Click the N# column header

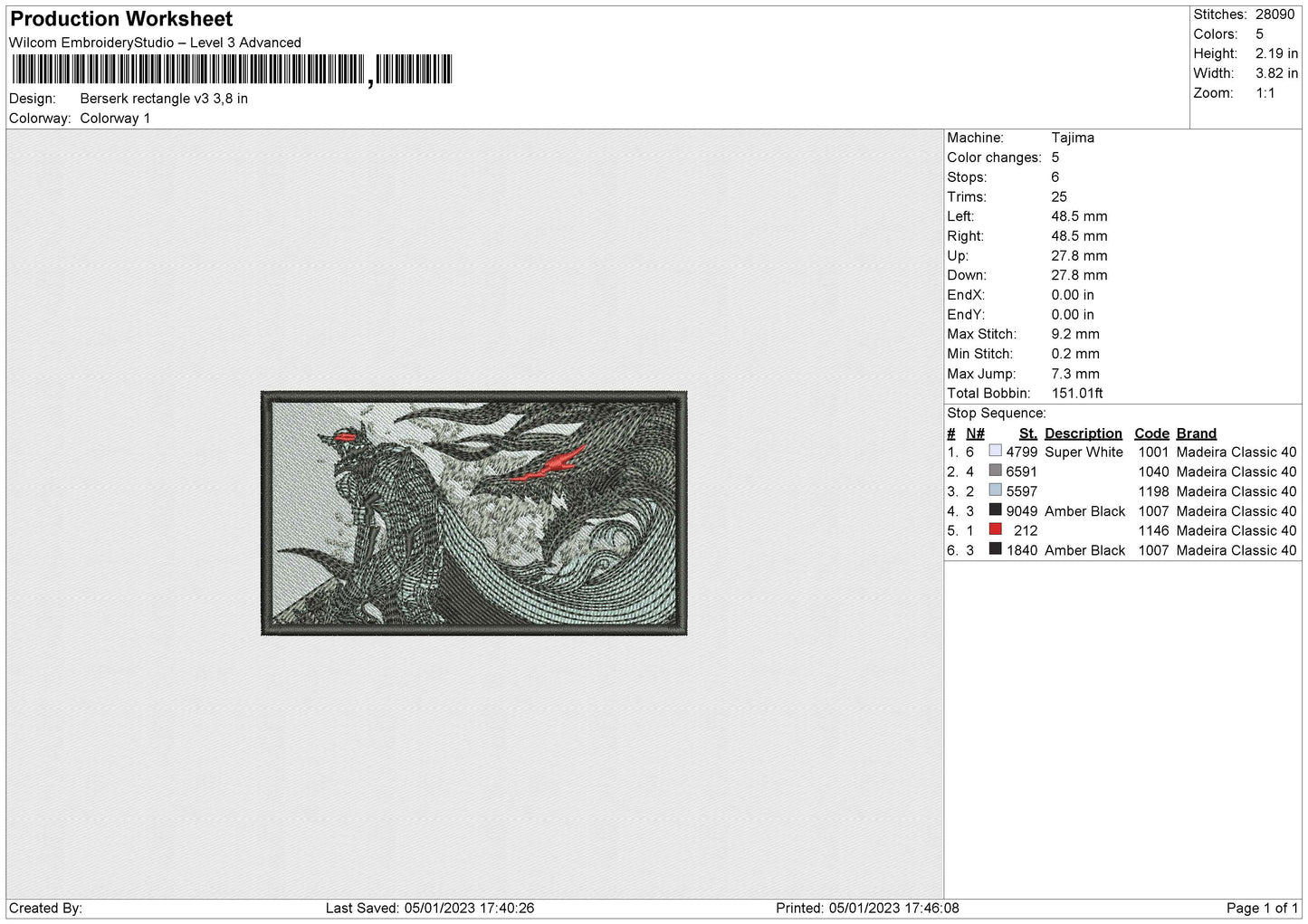click(x=975, y=433)
